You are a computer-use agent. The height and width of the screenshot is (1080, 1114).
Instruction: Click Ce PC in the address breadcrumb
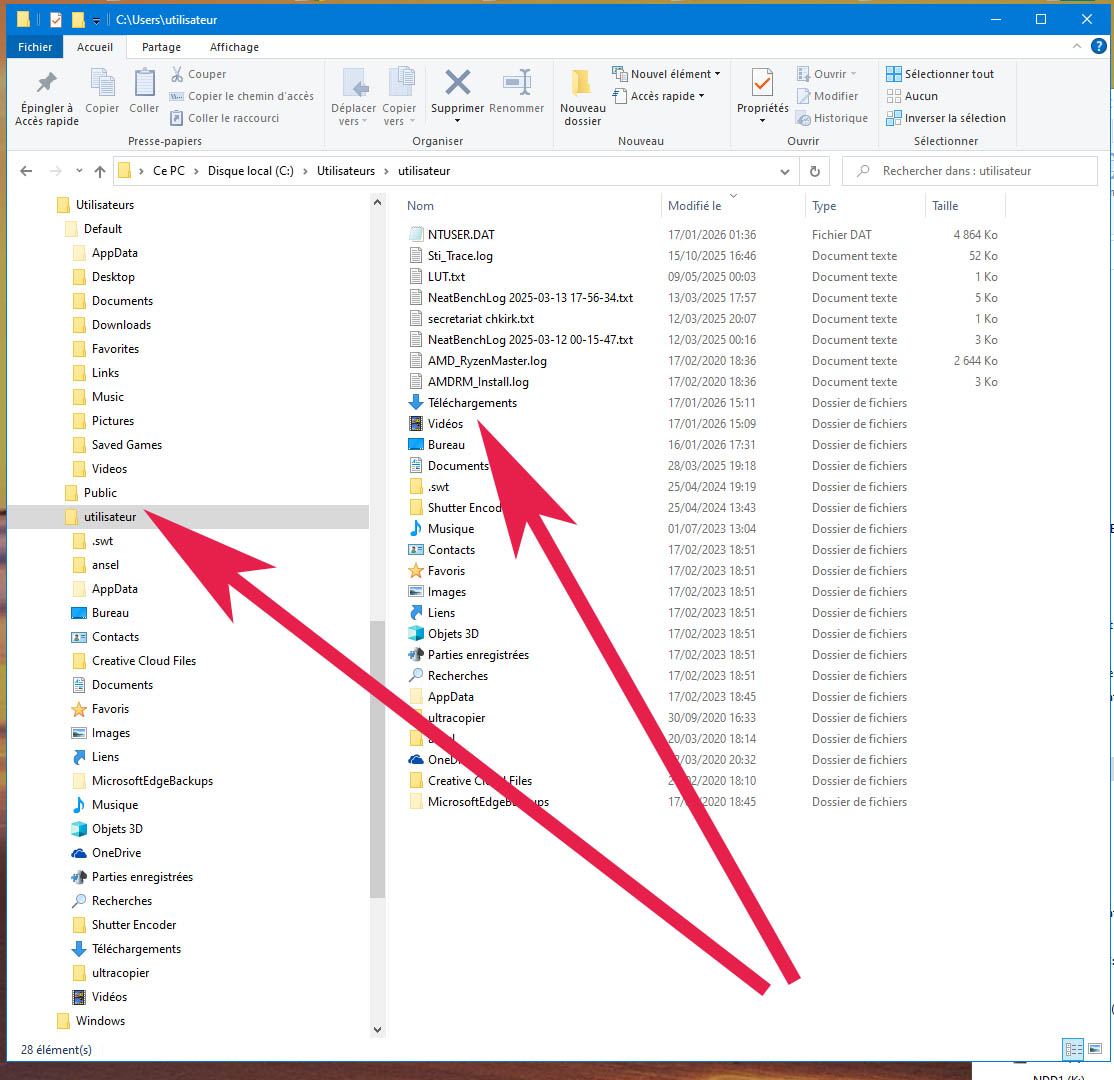click(168, 171)
